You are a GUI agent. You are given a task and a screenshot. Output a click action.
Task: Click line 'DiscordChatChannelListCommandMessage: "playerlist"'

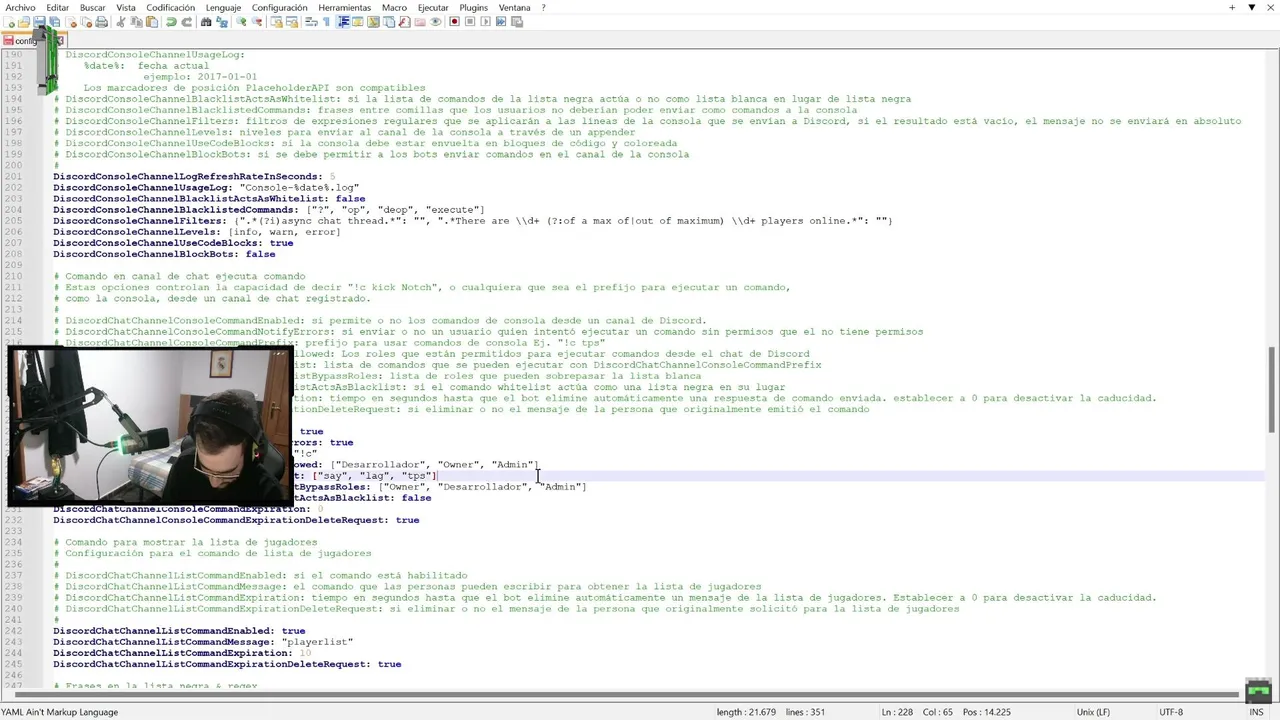(203, 642)
